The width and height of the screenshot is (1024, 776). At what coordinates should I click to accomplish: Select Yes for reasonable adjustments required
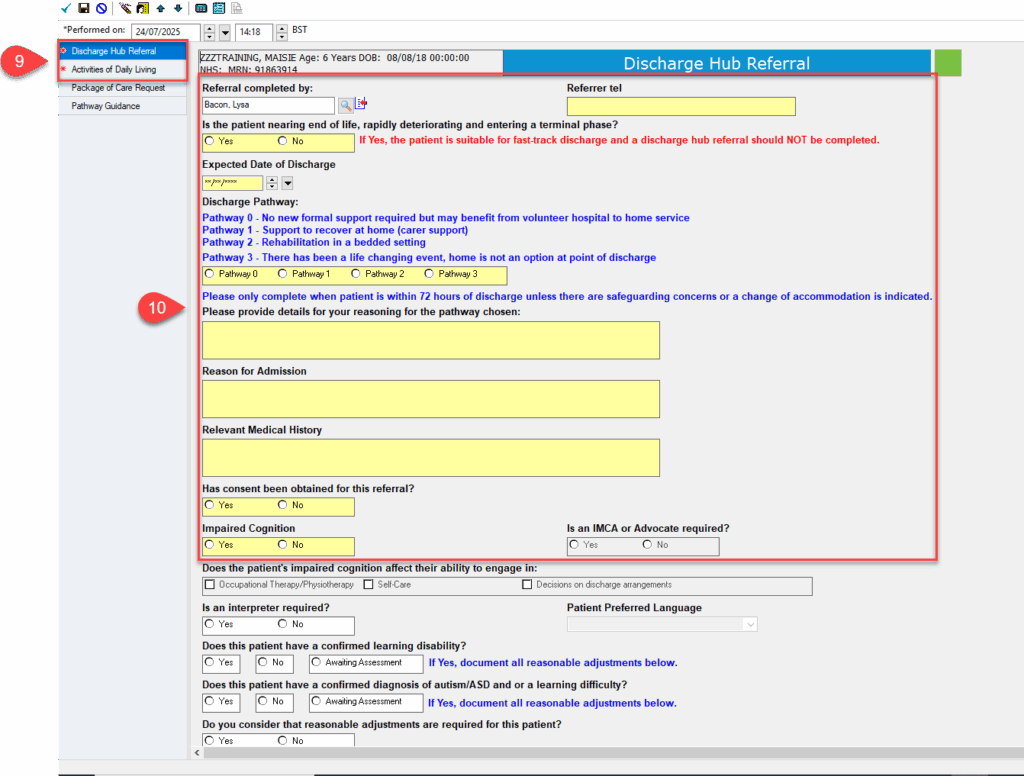click(210, 741)
